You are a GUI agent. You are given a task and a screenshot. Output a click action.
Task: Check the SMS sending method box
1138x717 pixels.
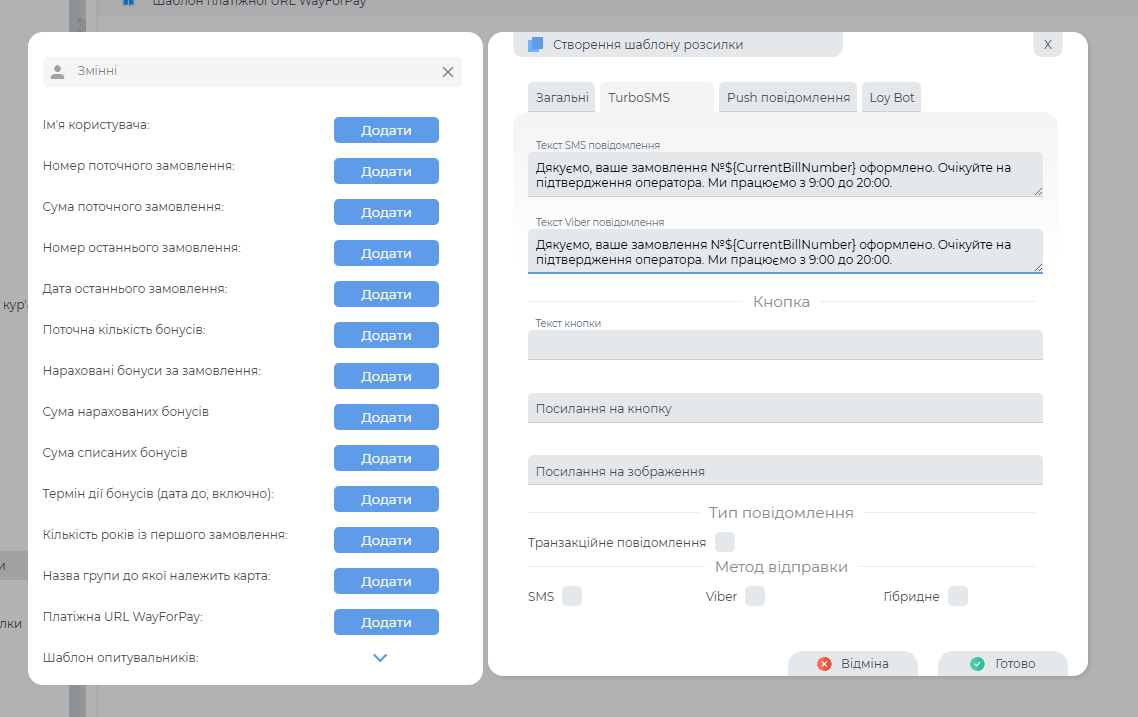click(x=572, y=596)
